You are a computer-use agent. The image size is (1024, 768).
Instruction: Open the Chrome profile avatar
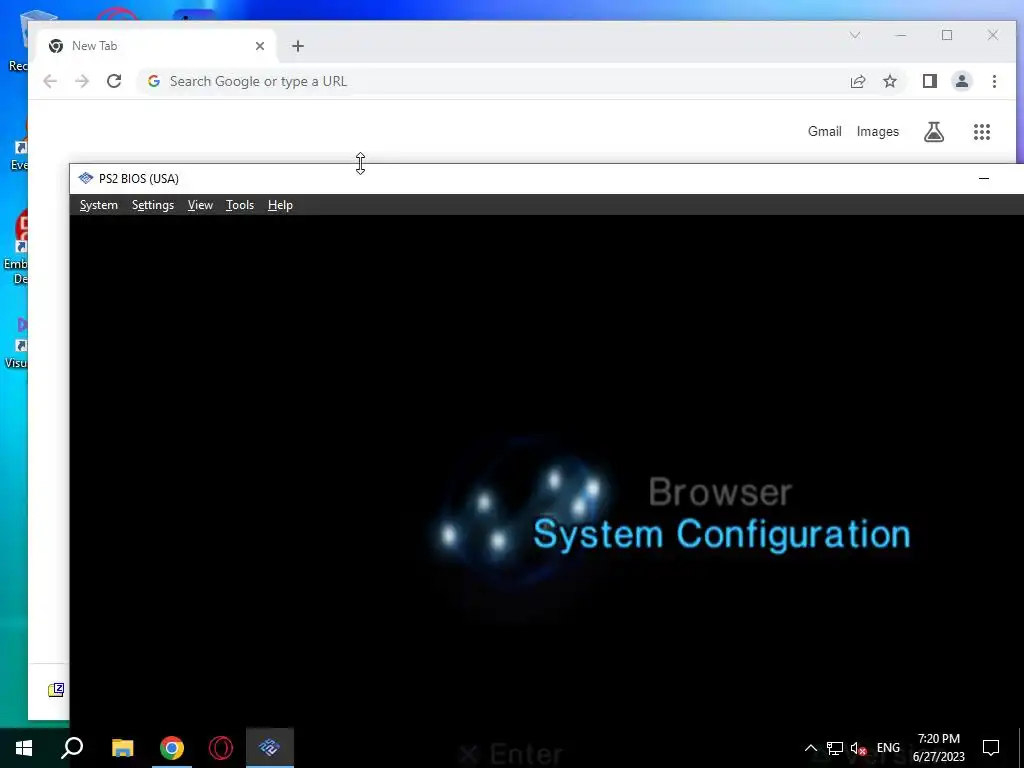(962, 81)
